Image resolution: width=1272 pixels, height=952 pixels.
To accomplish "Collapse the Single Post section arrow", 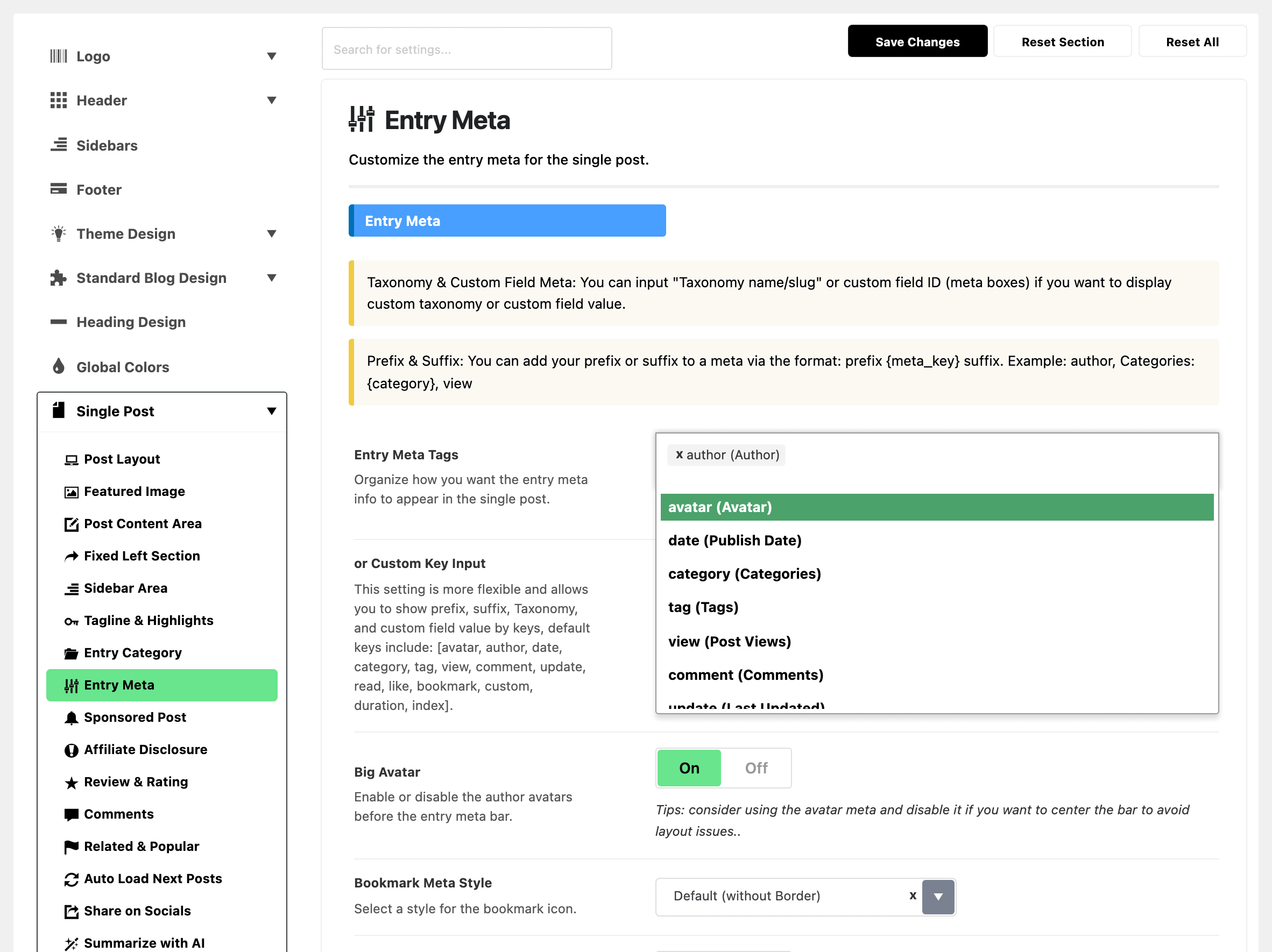I will coord(271,411).
